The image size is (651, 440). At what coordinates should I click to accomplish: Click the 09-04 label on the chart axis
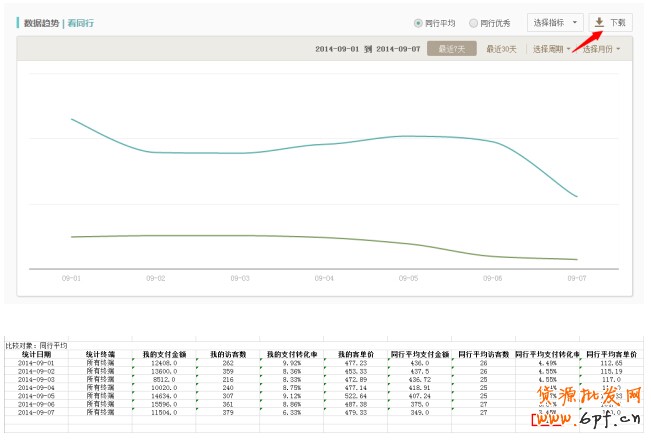pos(323,278)
